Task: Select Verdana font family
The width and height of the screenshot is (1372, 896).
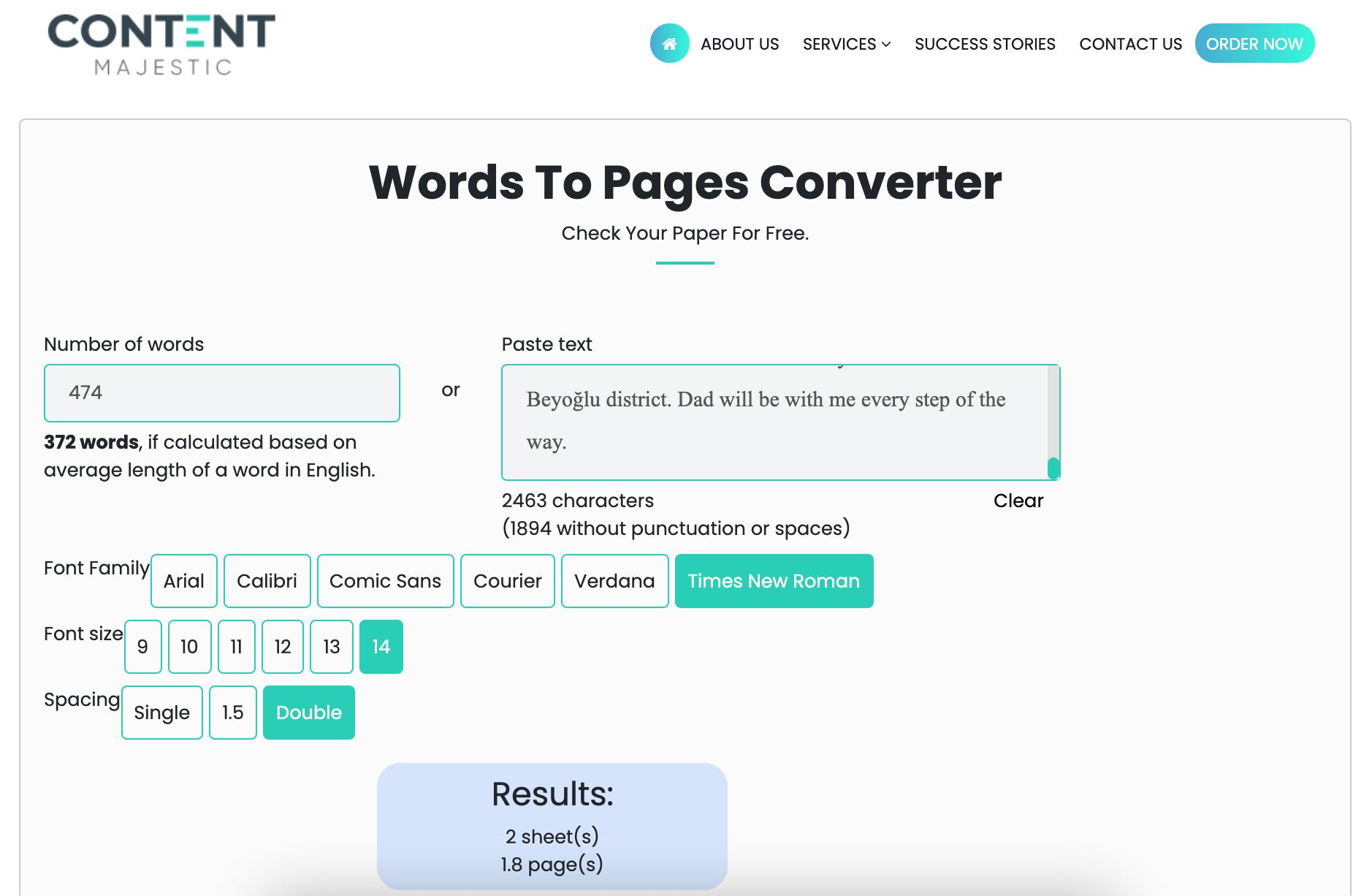Action: click(614, 581)
